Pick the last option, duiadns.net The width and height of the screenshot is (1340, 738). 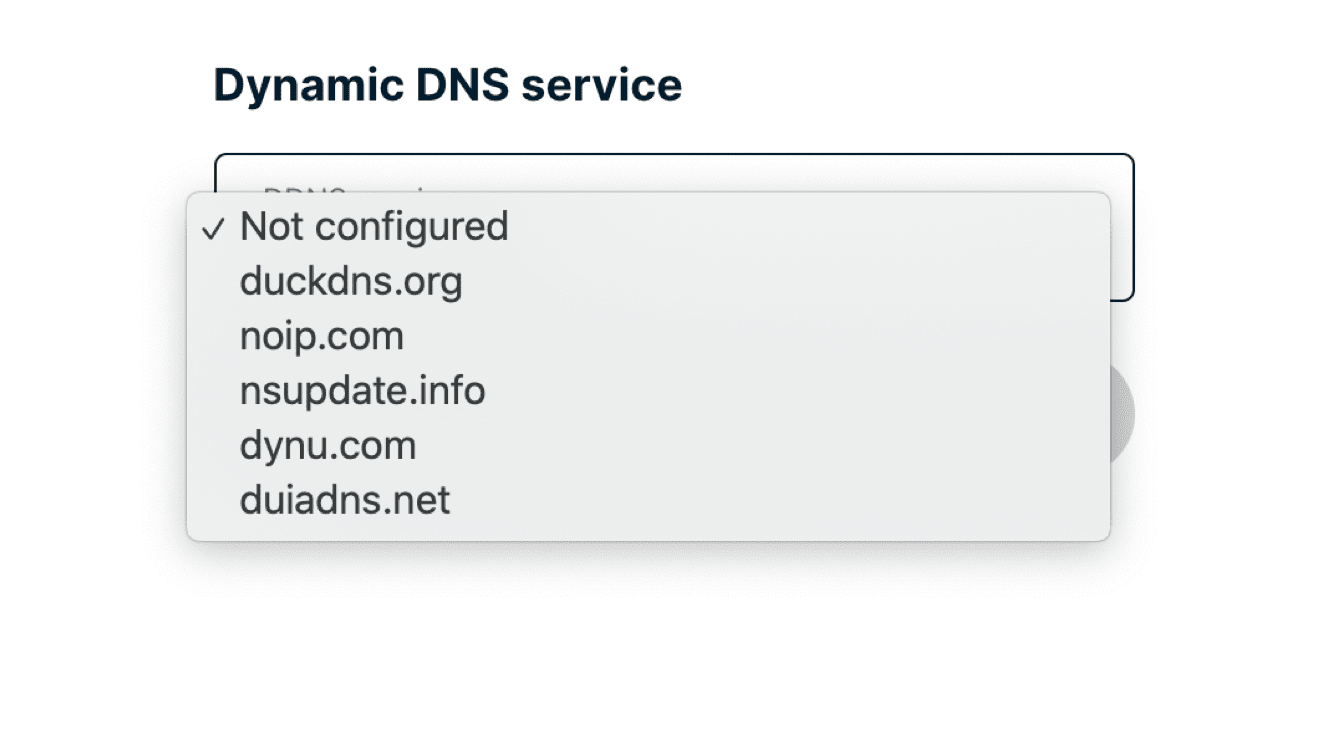point(345,499)
